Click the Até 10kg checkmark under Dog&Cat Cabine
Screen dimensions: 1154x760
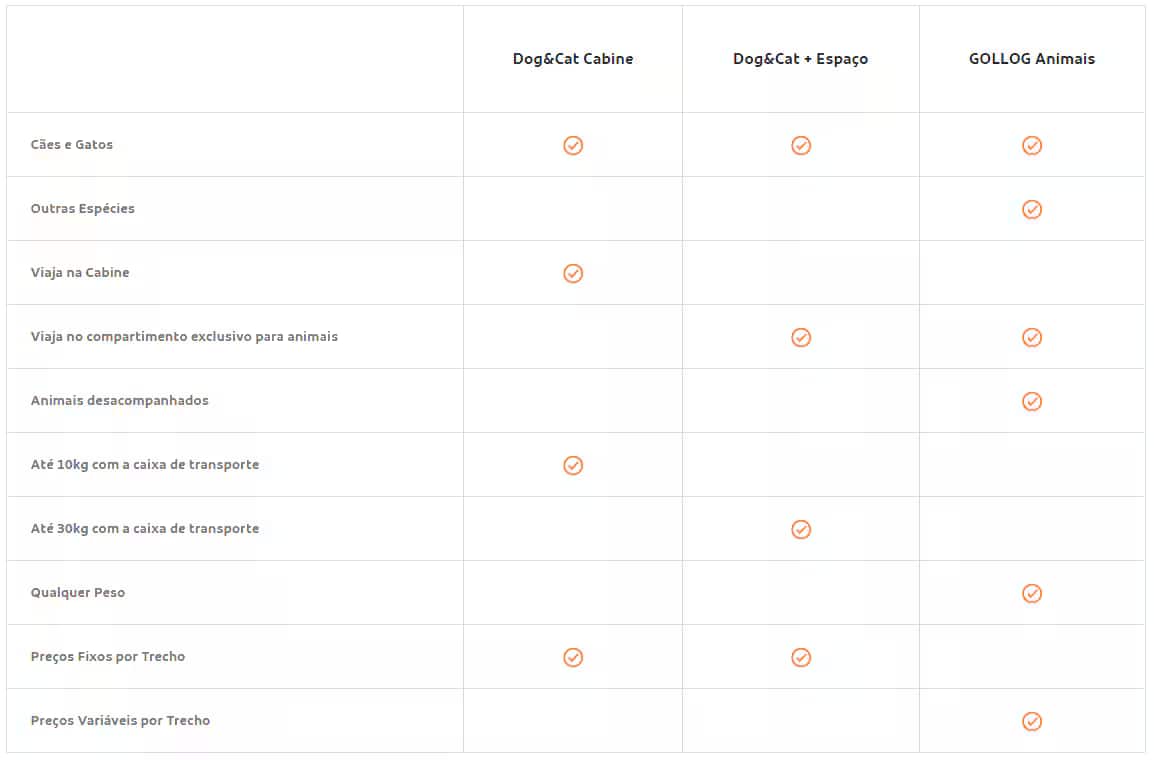pos(573,465)
